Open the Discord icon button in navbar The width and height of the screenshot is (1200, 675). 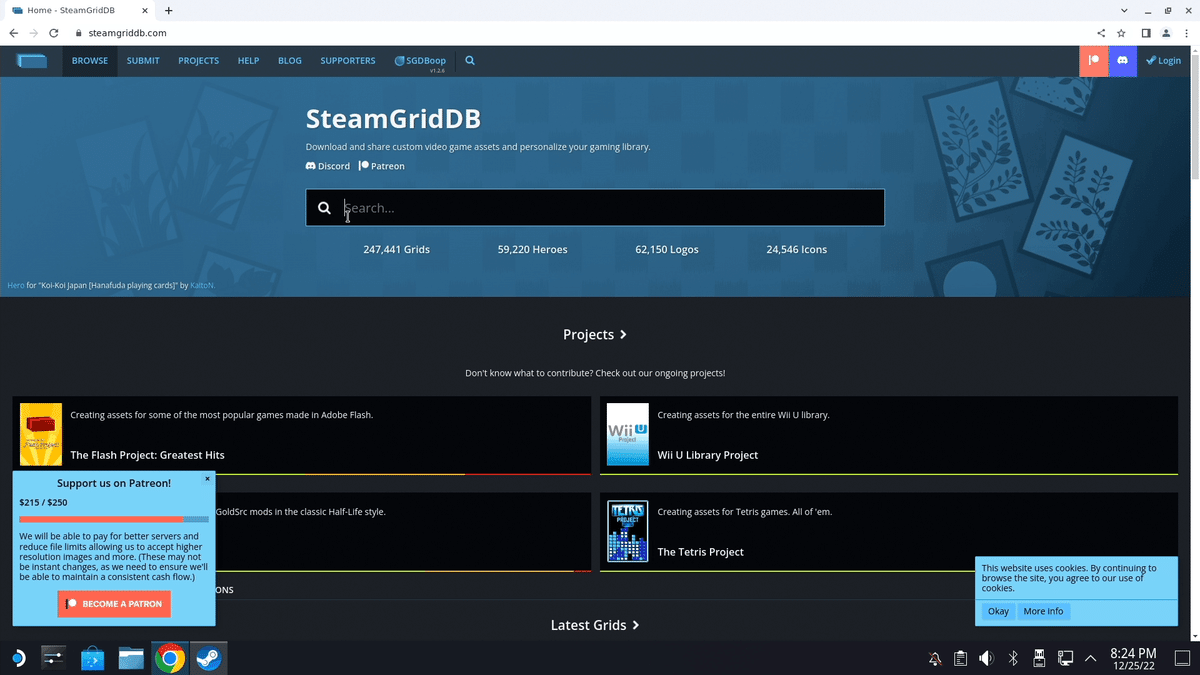click(1123, 61)
